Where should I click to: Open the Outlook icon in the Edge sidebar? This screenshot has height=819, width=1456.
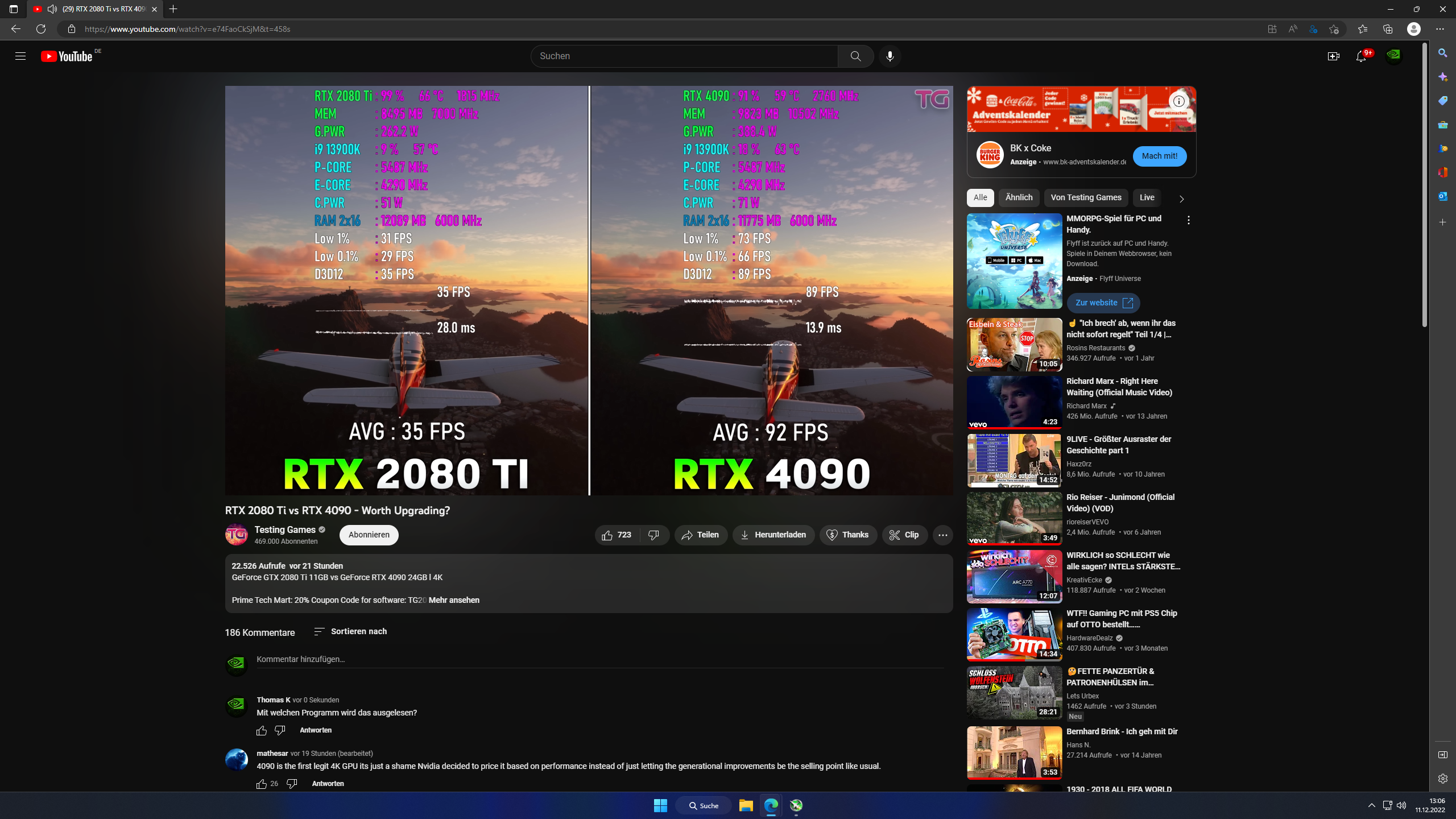tap(1443, 196)
